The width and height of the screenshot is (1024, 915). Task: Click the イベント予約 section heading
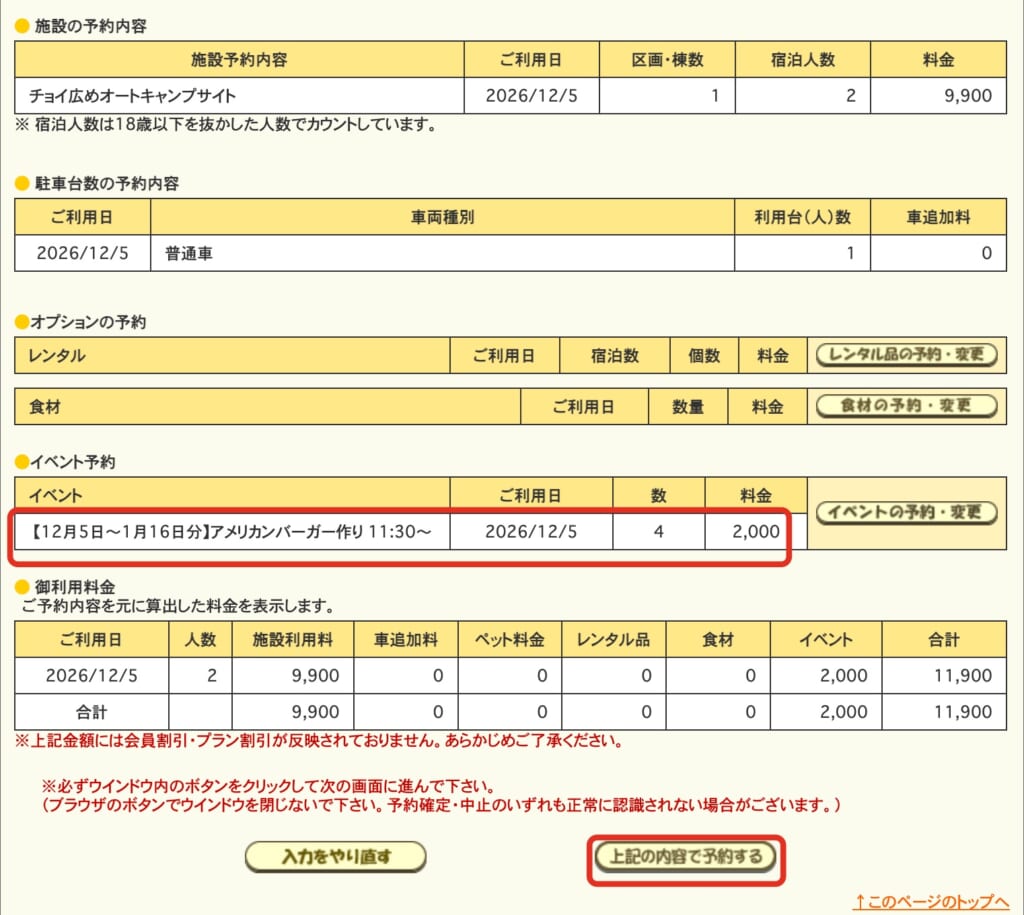coord(72,462)
